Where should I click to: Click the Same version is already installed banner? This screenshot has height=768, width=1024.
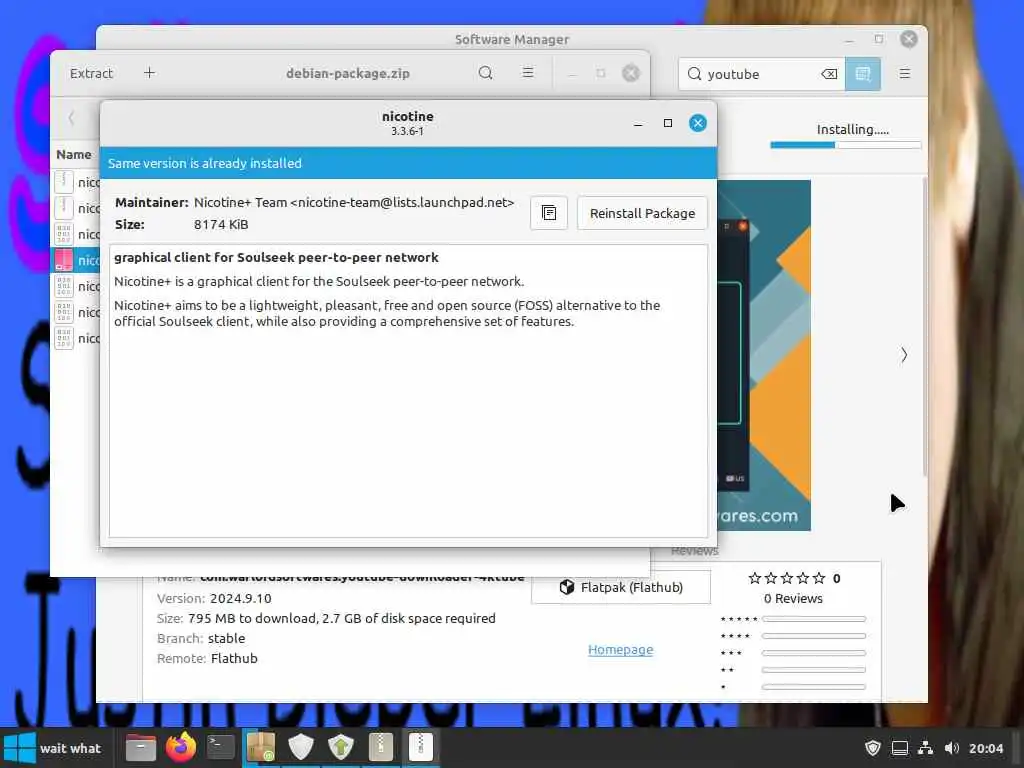tap(408, 163)
